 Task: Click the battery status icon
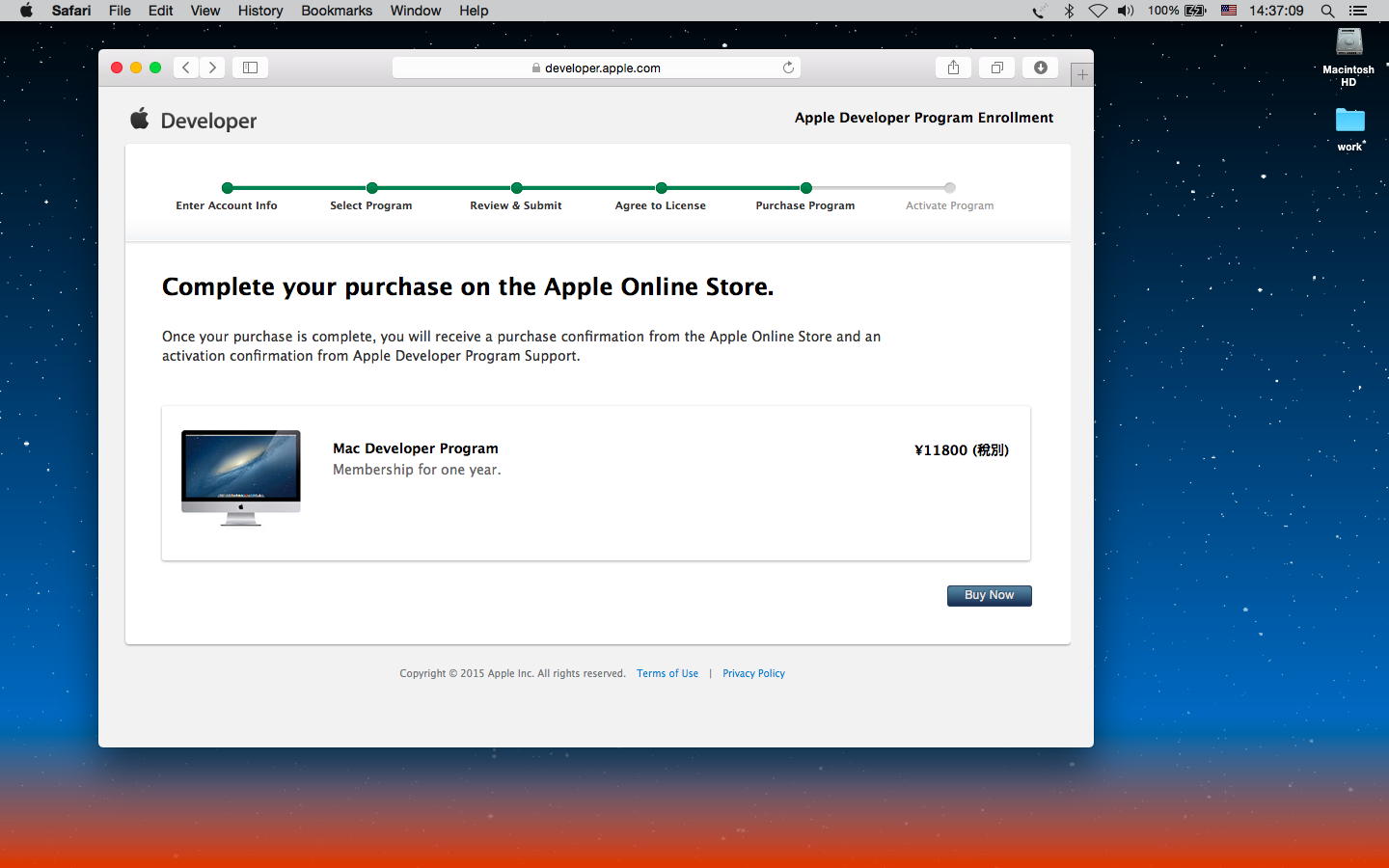[x=1195, y=11]
